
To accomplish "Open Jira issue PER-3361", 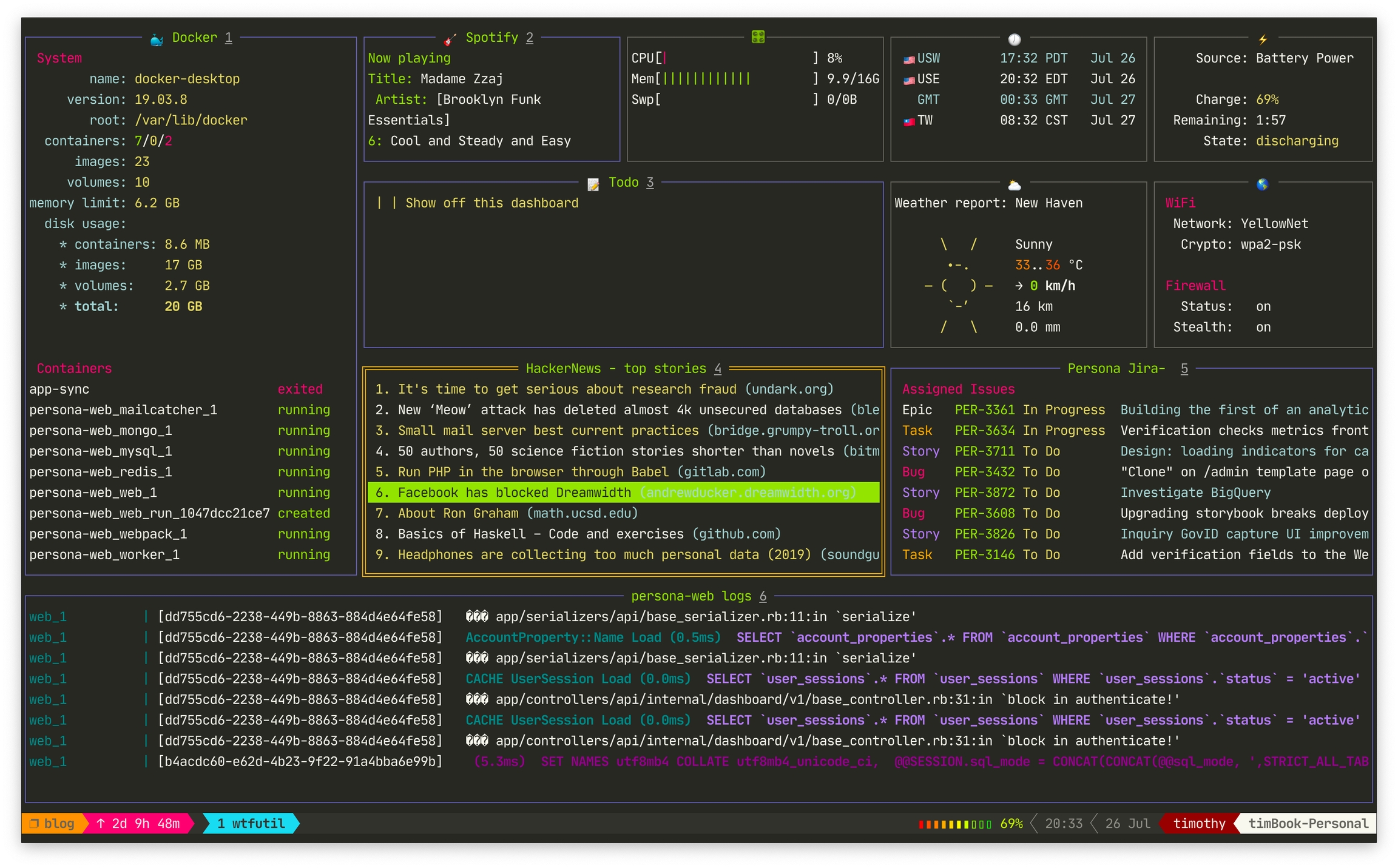I will tap(984, 410).
